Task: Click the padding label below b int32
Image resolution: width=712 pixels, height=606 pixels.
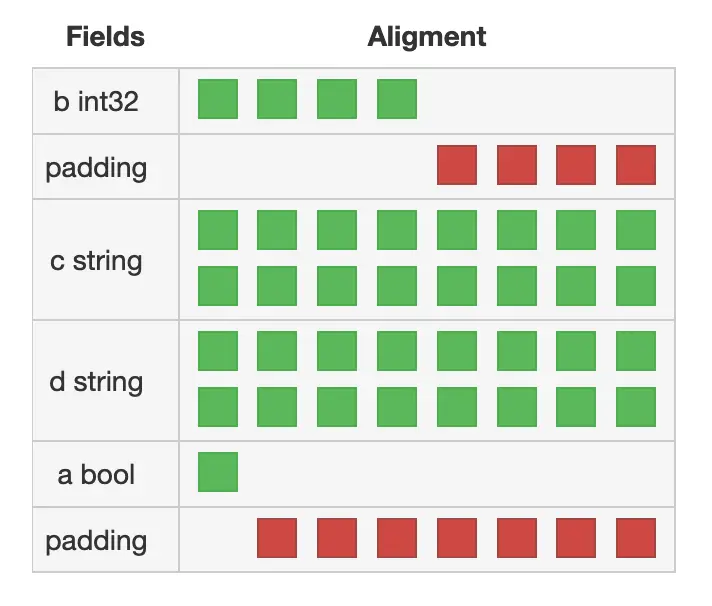Action: (96, 167)
